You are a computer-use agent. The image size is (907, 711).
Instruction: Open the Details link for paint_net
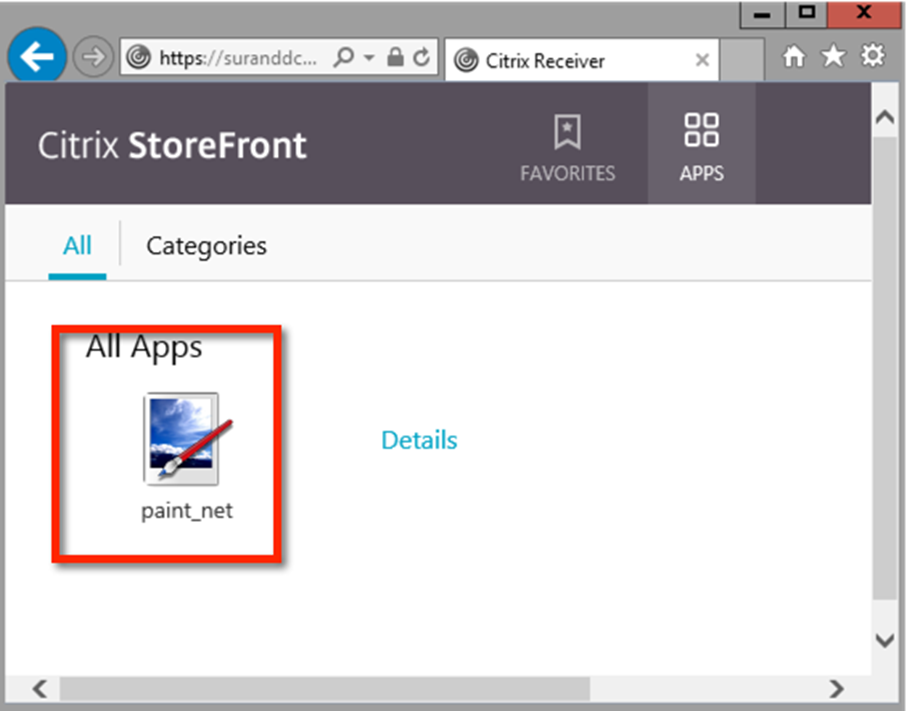[419, 440]
